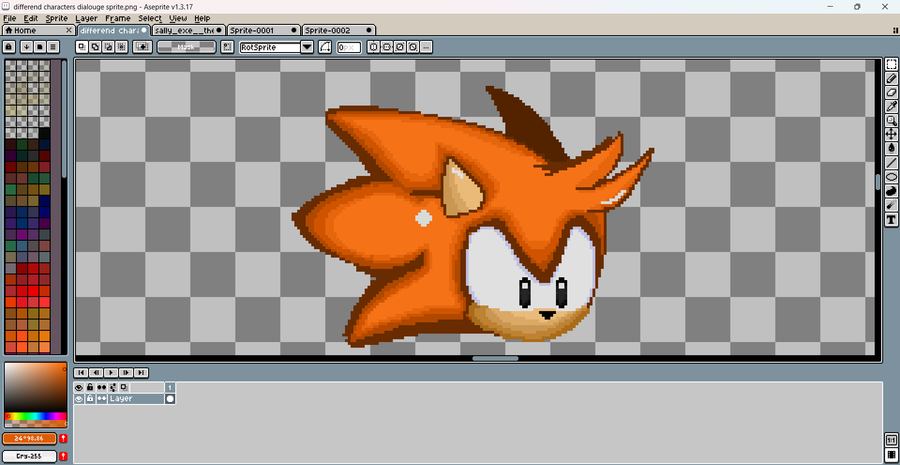Select the Text tool
The width and height of the screenshot is (900, 465).
[x=891, y=219]
